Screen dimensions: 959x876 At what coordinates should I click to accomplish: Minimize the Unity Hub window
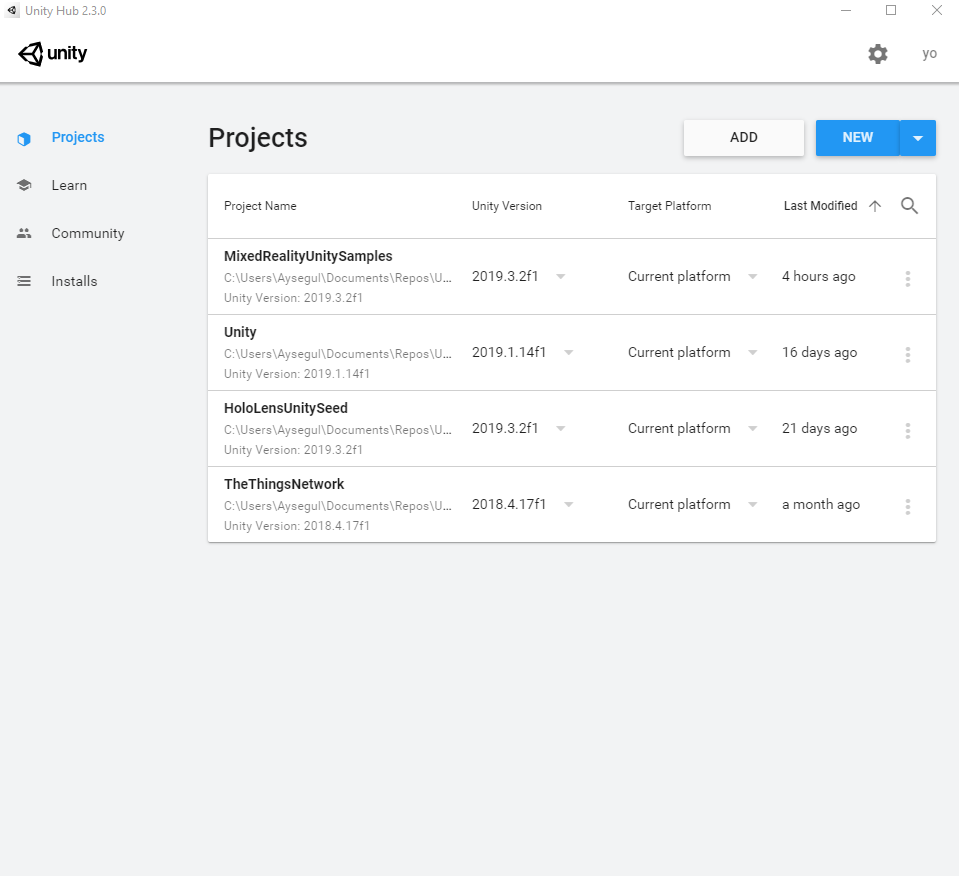[846, 10]
